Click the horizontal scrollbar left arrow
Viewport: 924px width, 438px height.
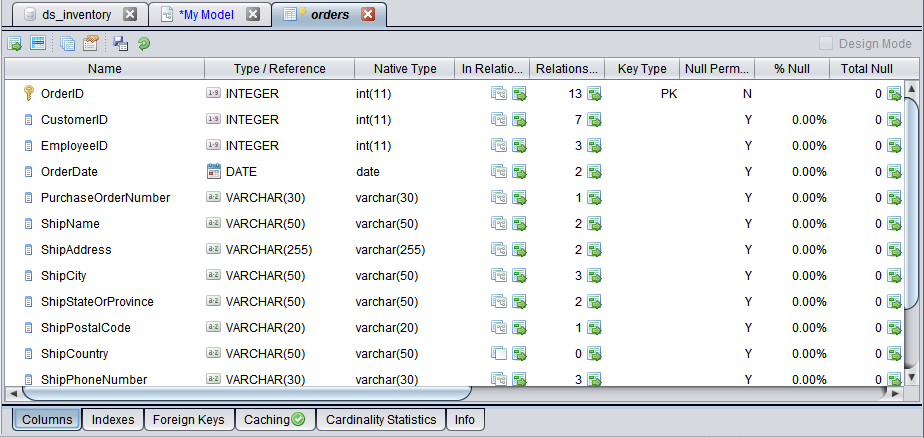tap(14, 393)
